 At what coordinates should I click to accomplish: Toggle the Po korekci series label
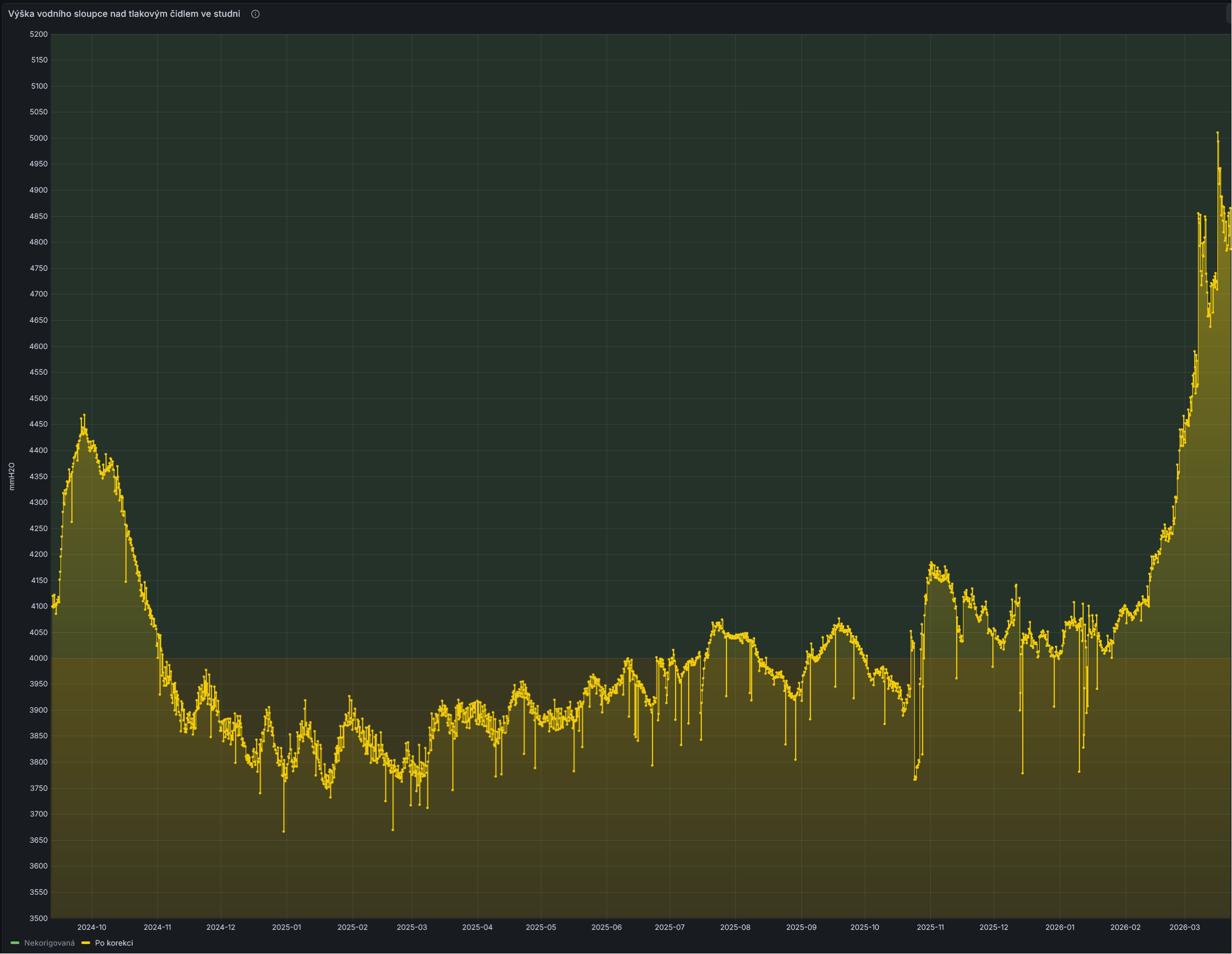(x=114, y=942)
